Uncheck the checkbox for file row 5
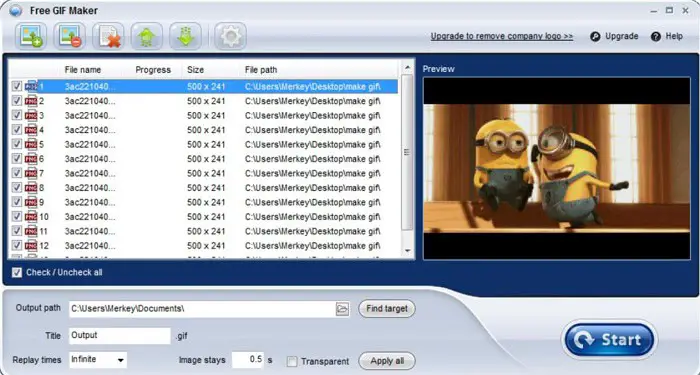The height and width of the screenshot is (375, 700). tap(17, 144)
